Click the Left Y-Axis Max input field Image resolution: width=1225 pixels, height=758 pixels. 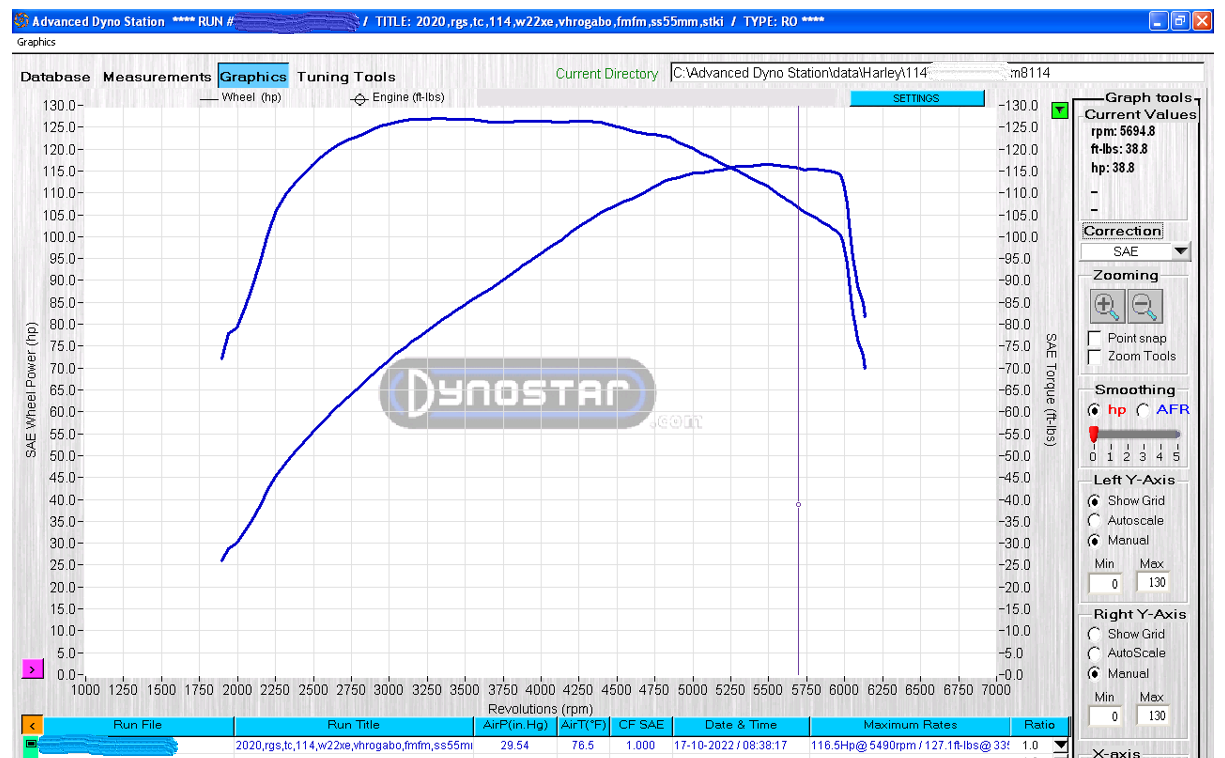(x=1151, y=583)
